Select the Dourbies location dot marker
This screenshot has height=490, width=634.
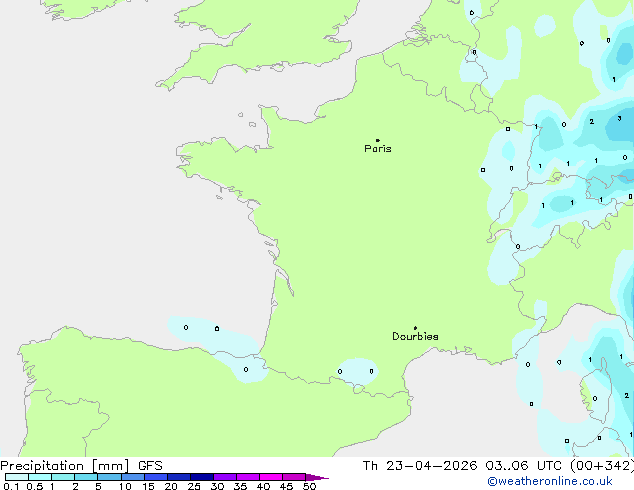click(415, 328)
